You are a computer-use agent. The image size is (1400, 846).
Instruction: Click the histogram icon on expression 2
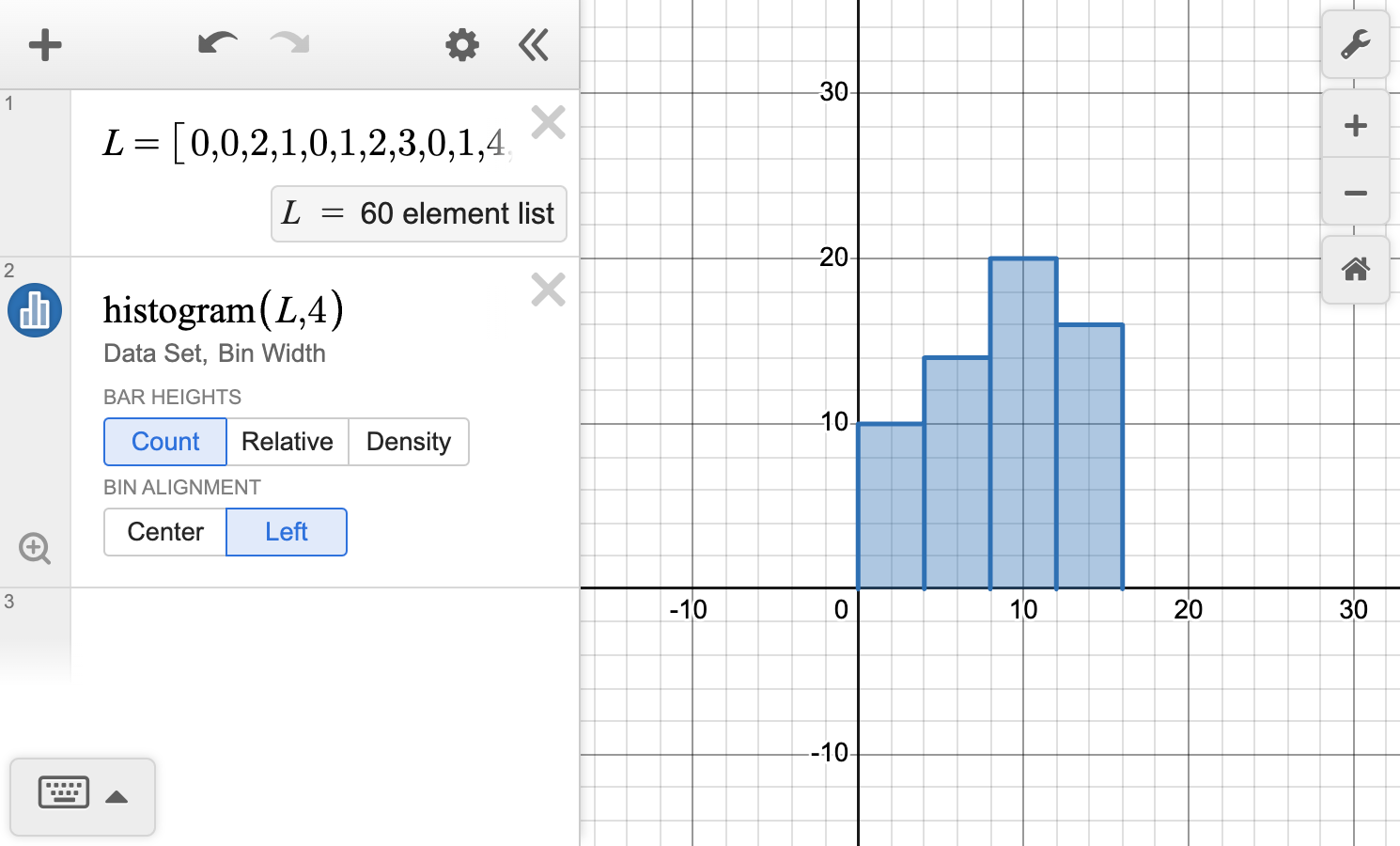pos(34,310)
